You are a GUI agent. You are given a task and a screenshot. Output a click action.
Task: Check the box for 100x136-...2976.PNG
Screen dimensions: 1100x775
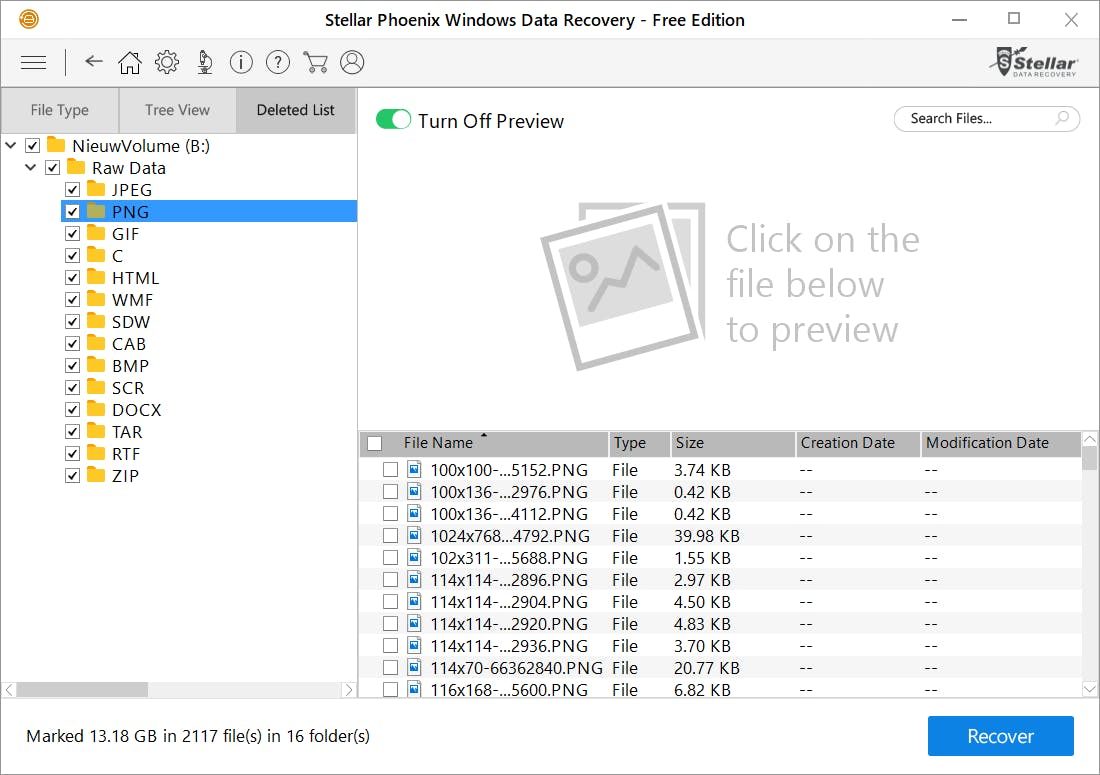[391, 492]
